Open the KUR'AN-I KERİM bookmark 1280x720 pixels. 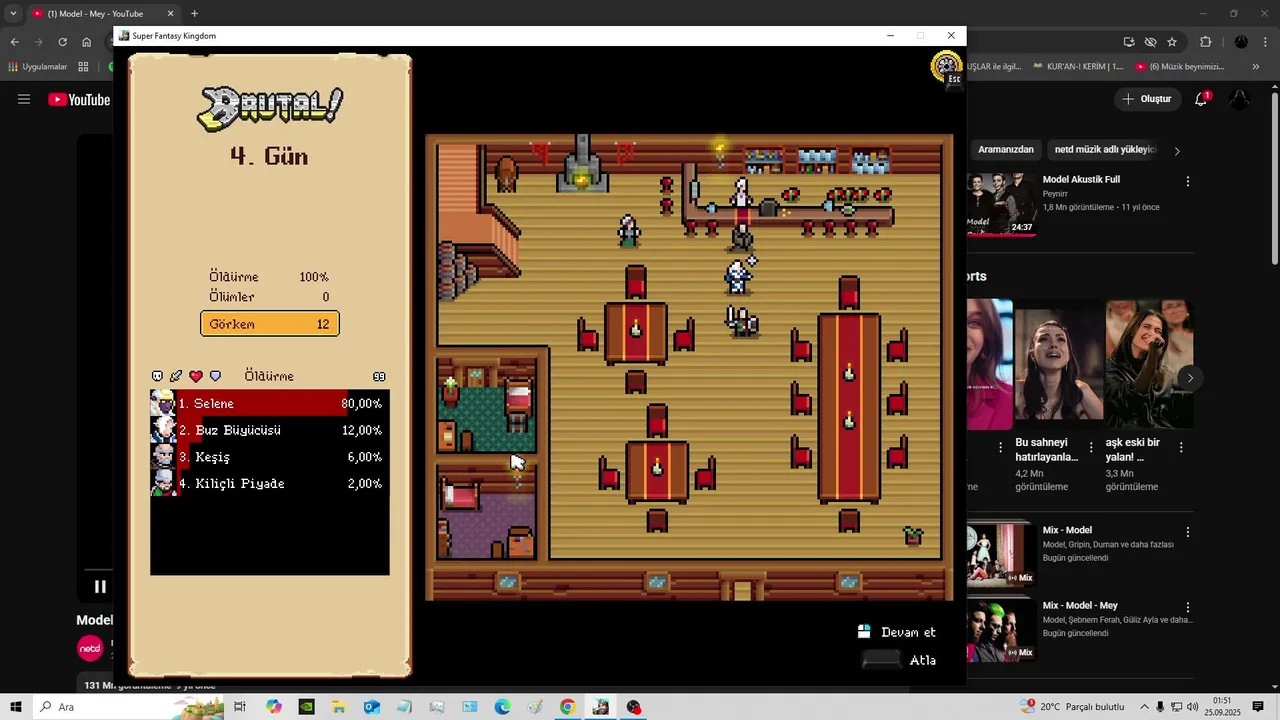point(1078,67)
